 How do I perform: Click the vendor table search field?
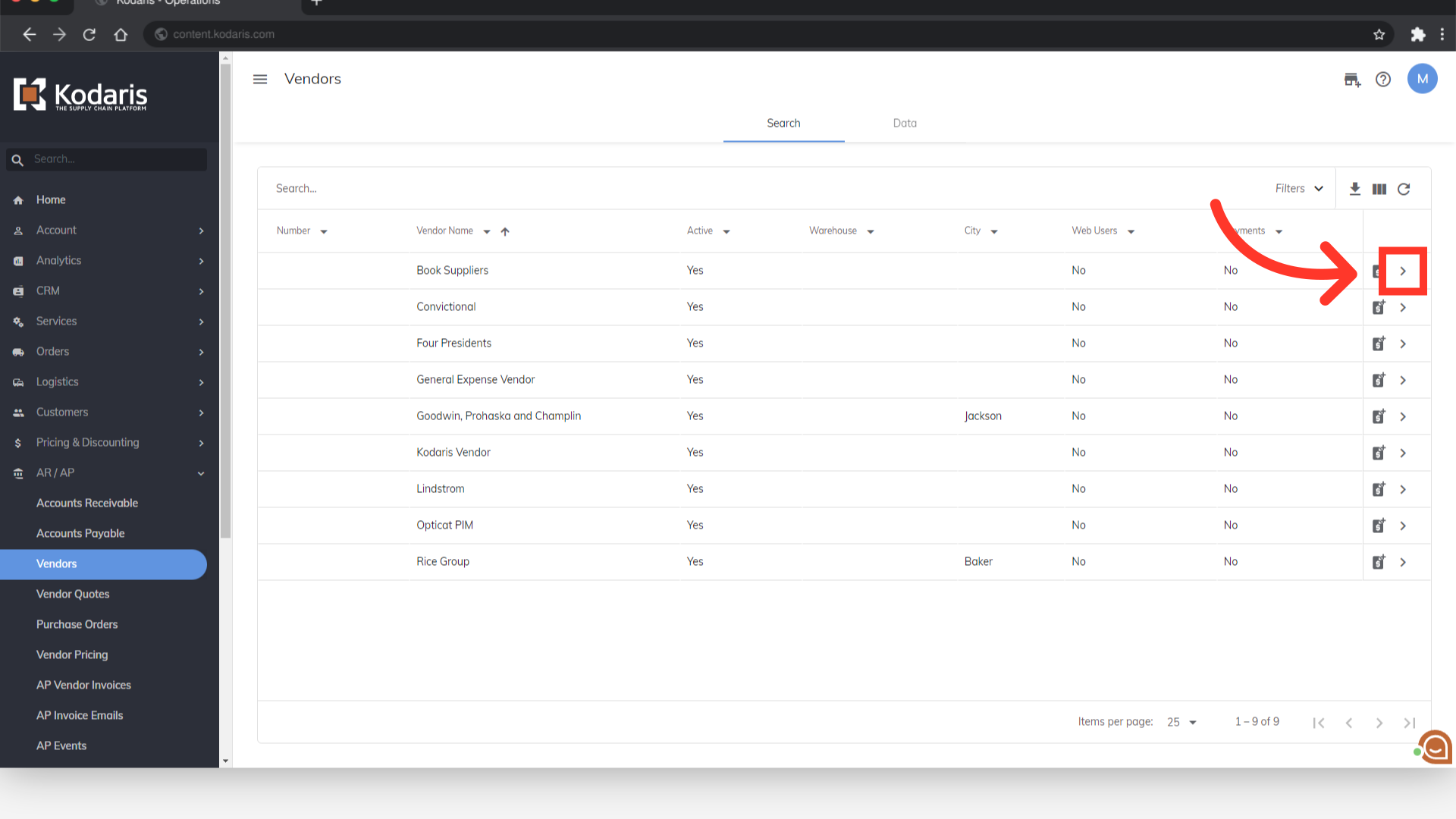click(x=682, y=188)
